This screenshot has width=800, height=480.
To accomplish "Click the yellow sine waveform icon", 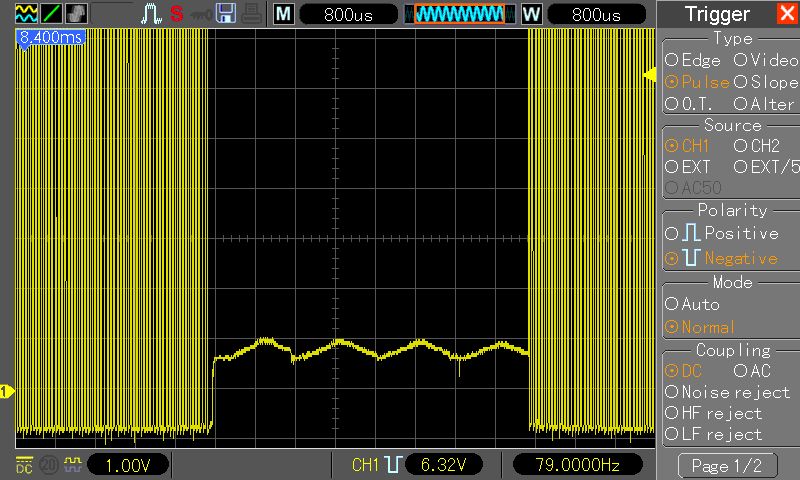I will (27, 14).
